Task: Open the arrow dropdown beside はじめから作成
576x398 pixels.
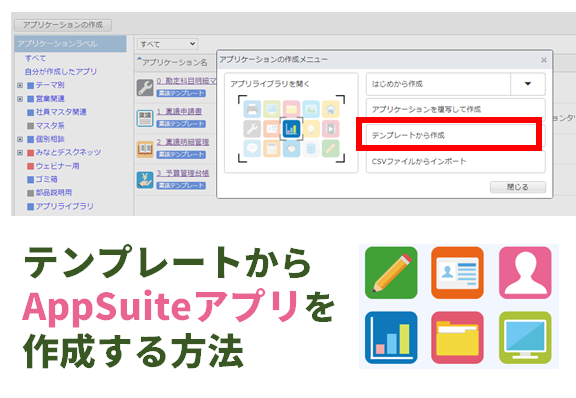Action: point(528,84)
